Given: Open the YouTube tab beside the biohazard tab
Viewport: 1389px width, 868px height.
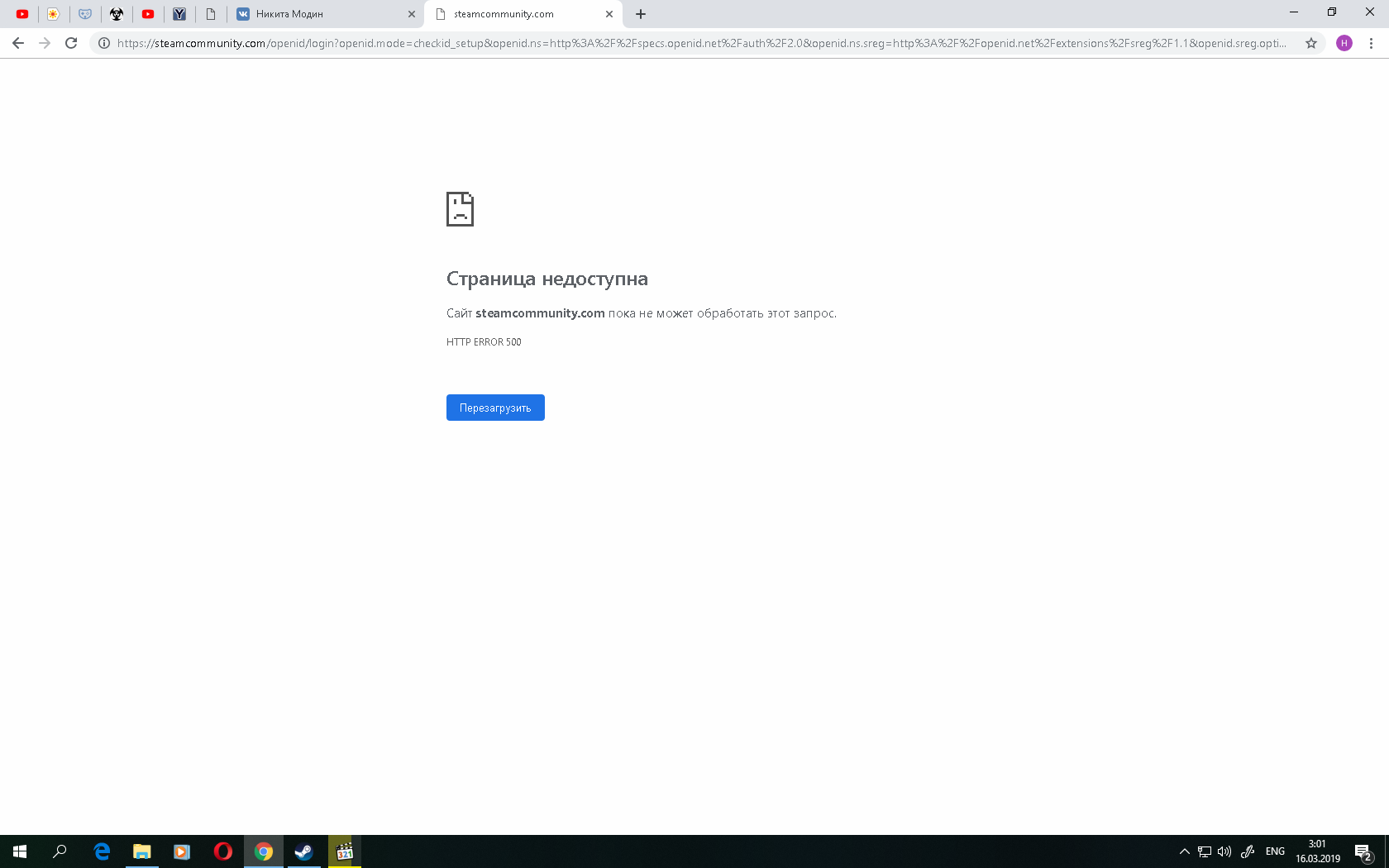Looking at the screenshot, I should [148, 14].
